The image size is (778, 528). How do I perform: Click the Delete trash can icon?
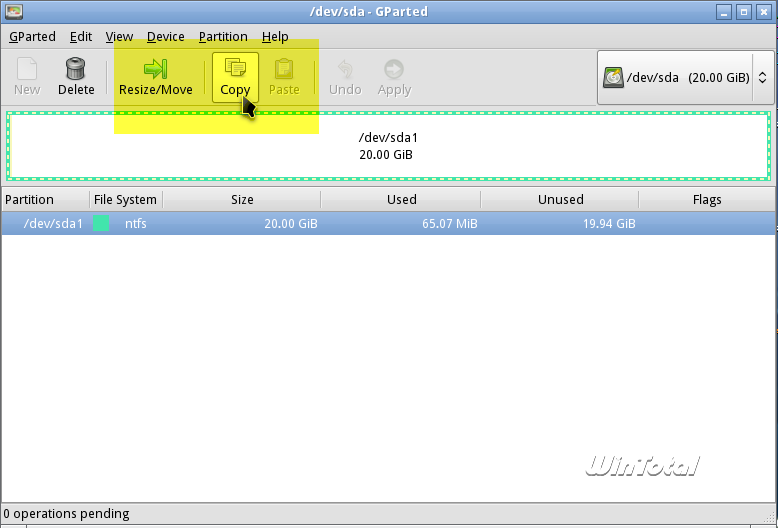pyautogui.click(x=75, y=68)
